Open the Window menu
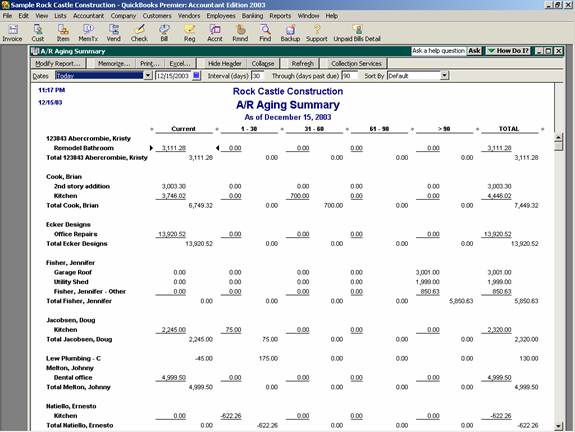Viewport: 575px width, 432px height. 308,16
